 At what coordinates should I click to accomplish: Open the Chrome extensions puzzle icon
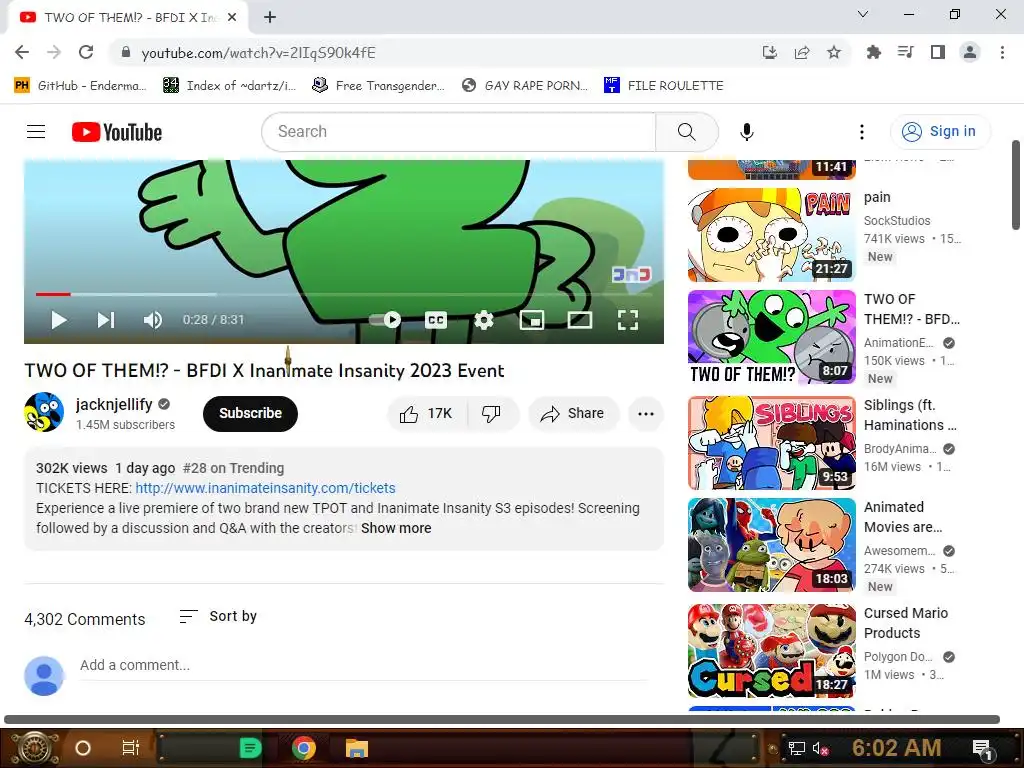pyautogui.click(x=873, y=52)
